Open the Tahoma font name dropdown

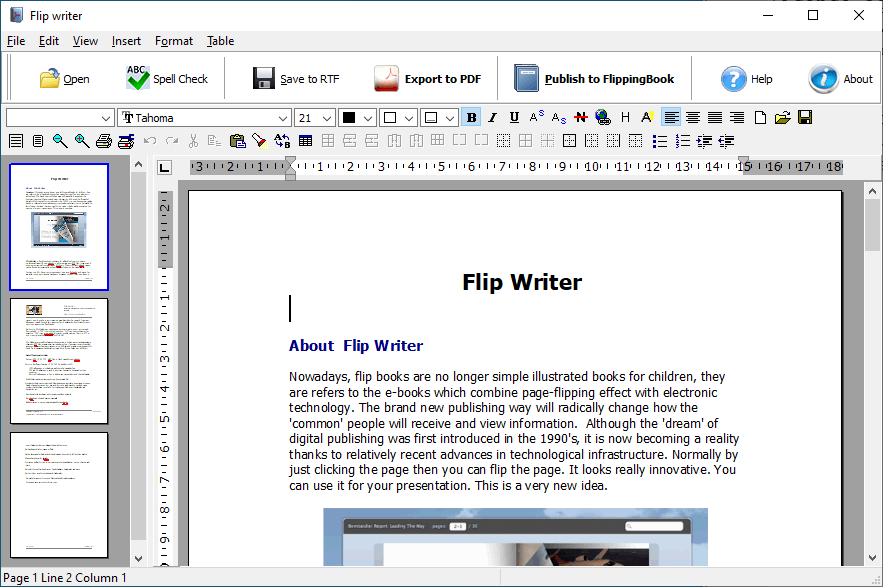tap(283, 118)
